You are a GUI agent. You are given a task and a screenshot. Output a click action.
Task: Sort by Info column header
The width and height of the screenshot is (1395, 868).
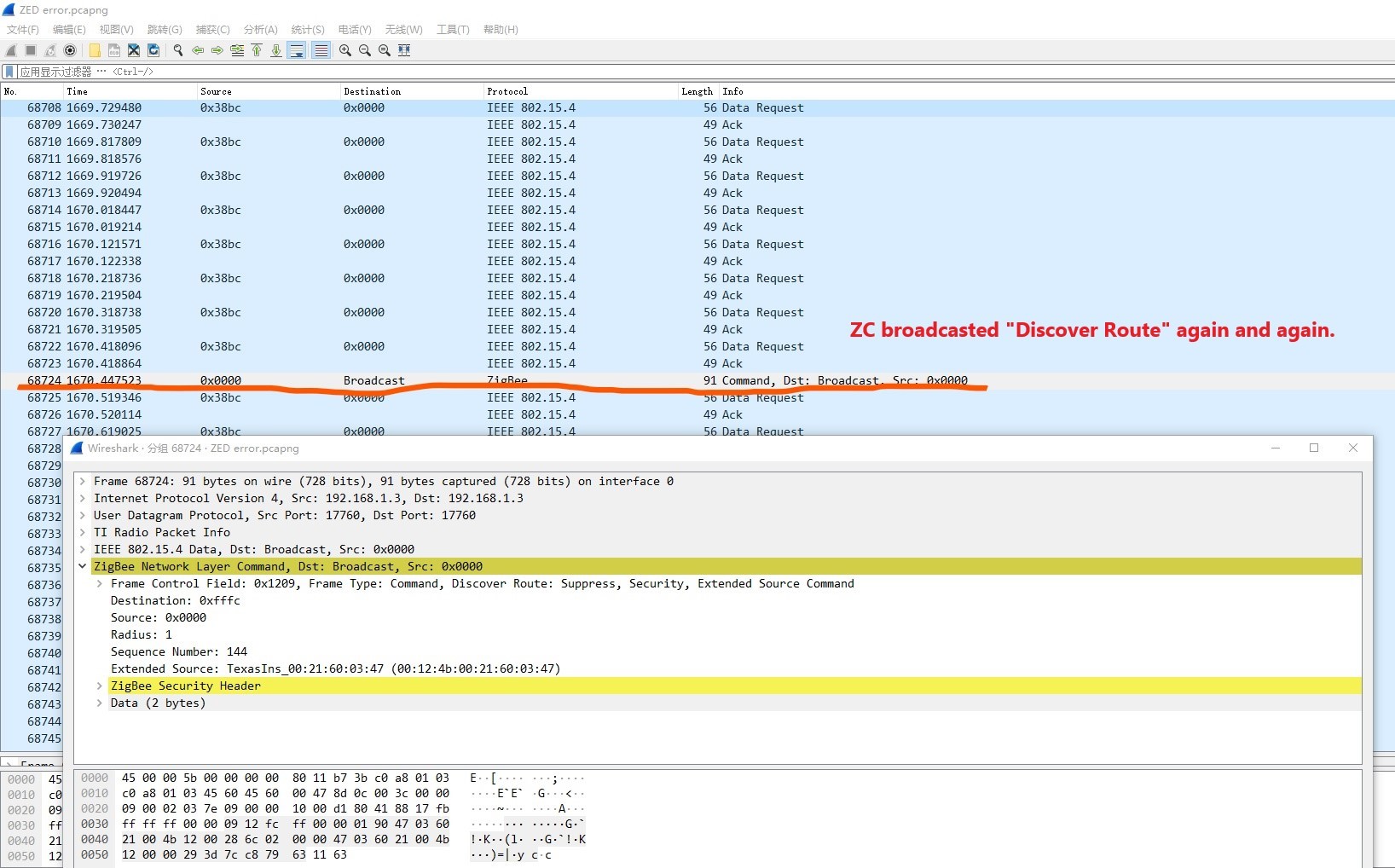[x=1056, y=91]
